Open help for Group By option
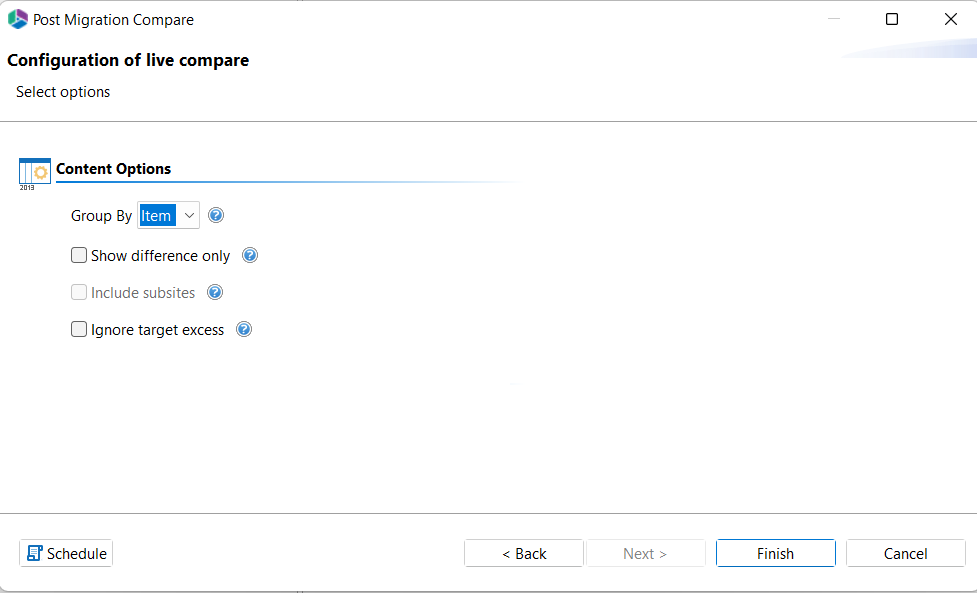 coord(215,215)
